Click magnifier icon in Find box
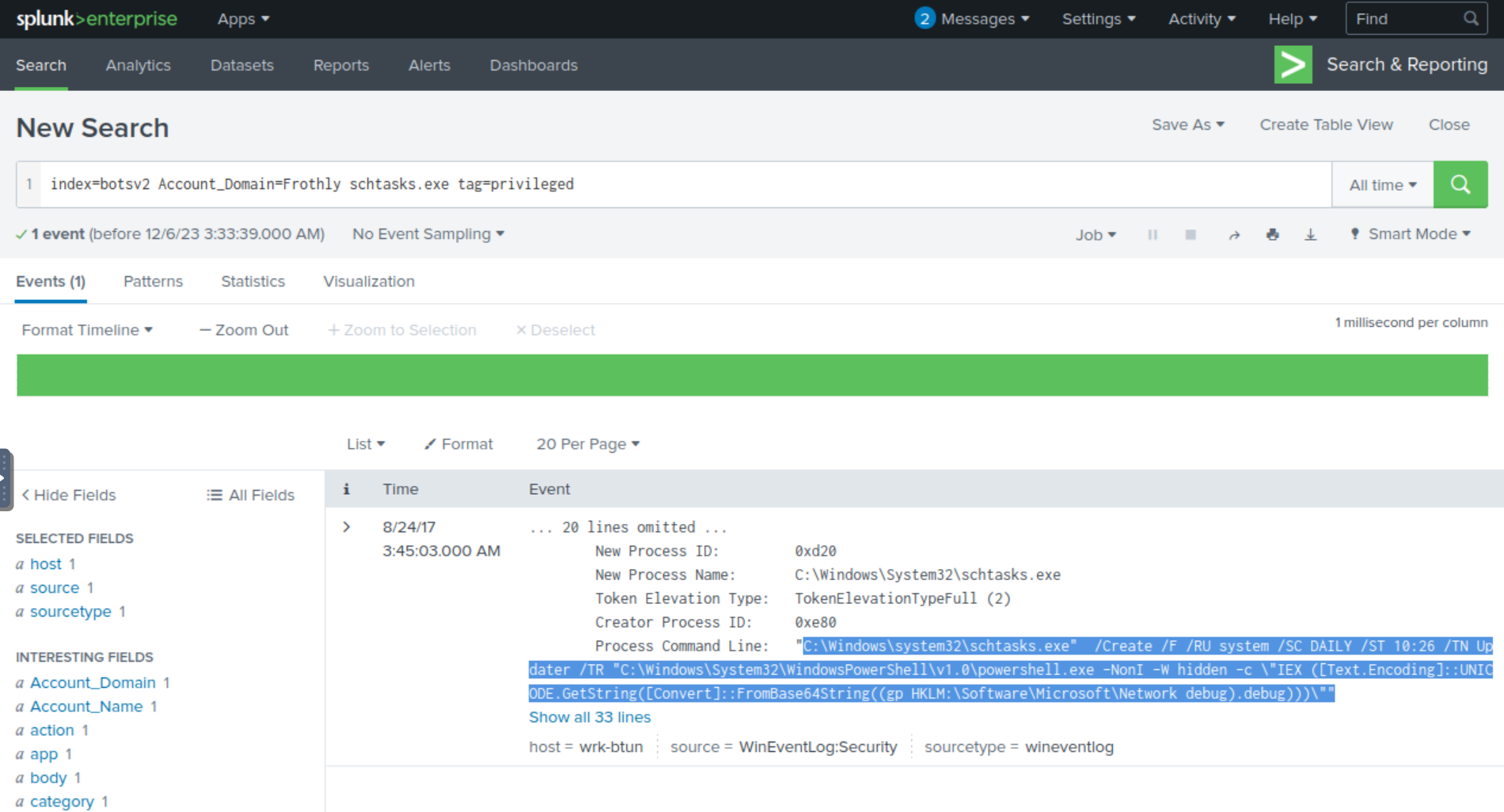The width and height of the screenshot is (1504, 812). coord(1471,18)
